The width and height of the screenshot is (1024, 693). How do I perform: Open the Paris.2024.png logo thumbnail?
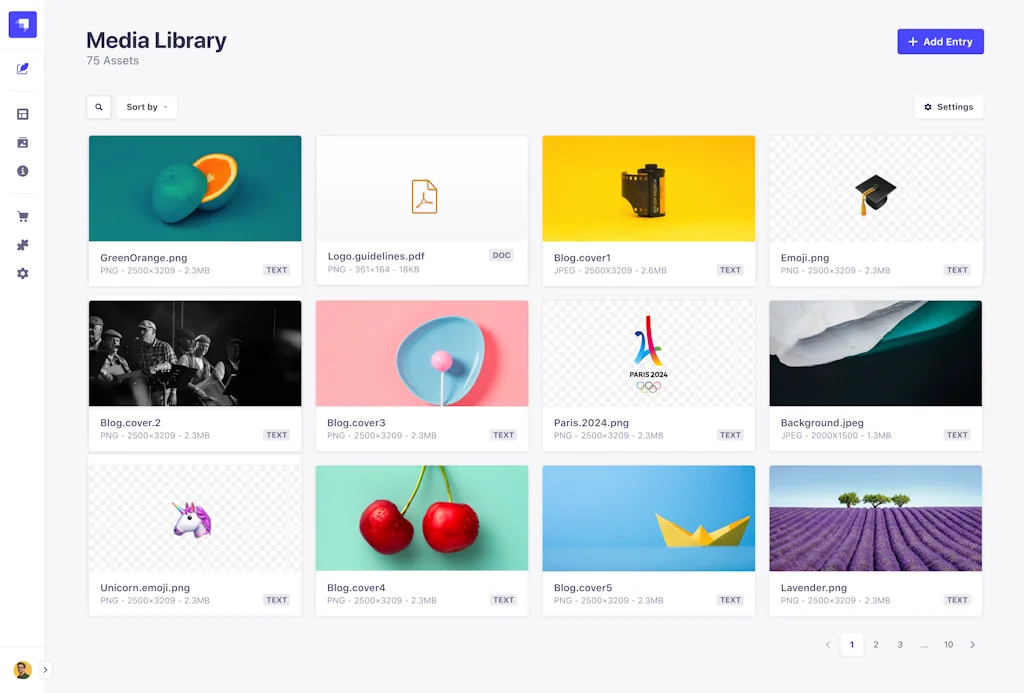[x=648, y=353]
